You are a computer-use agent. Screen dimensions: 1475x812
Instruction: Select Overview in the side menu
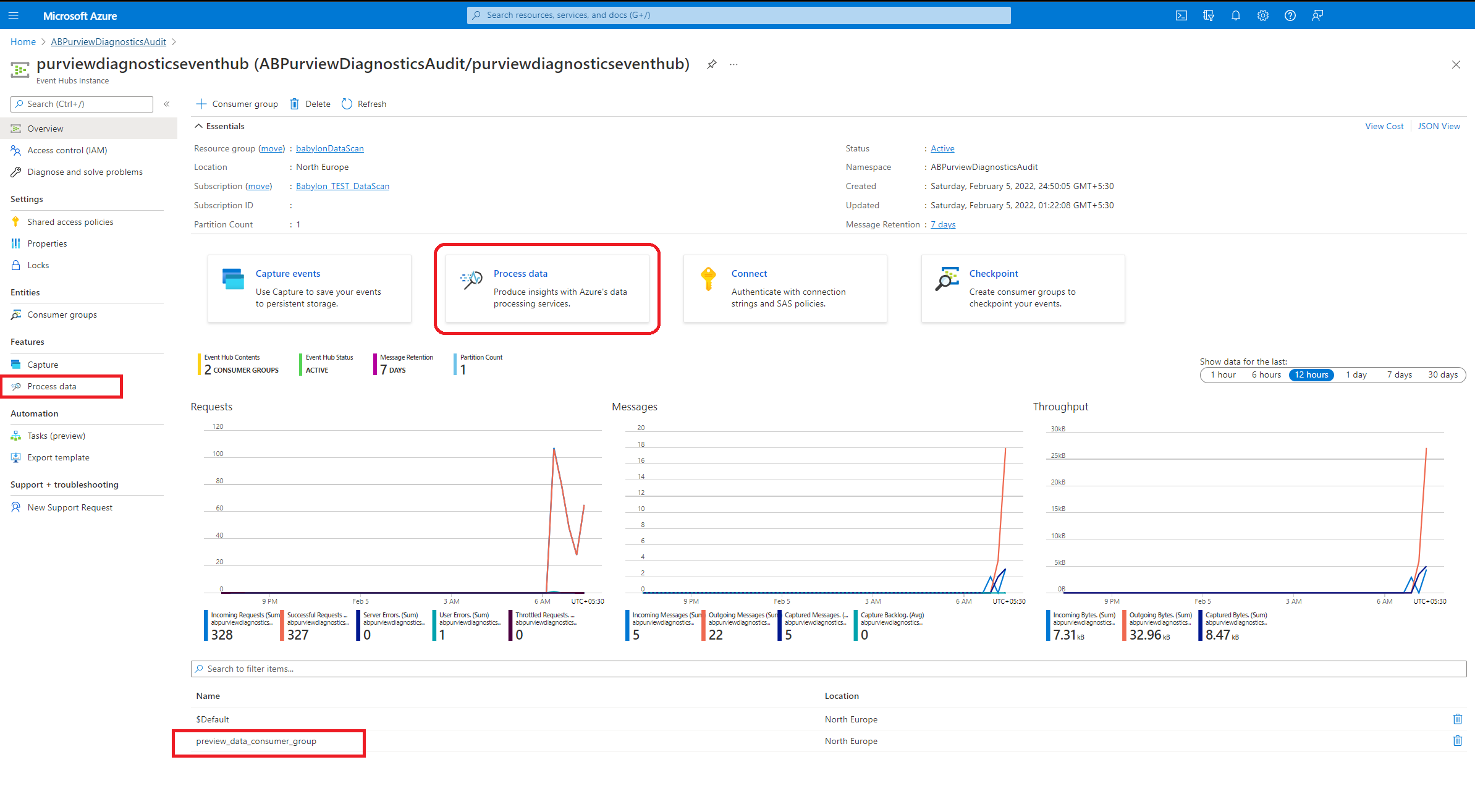click(x=88, y=129)
